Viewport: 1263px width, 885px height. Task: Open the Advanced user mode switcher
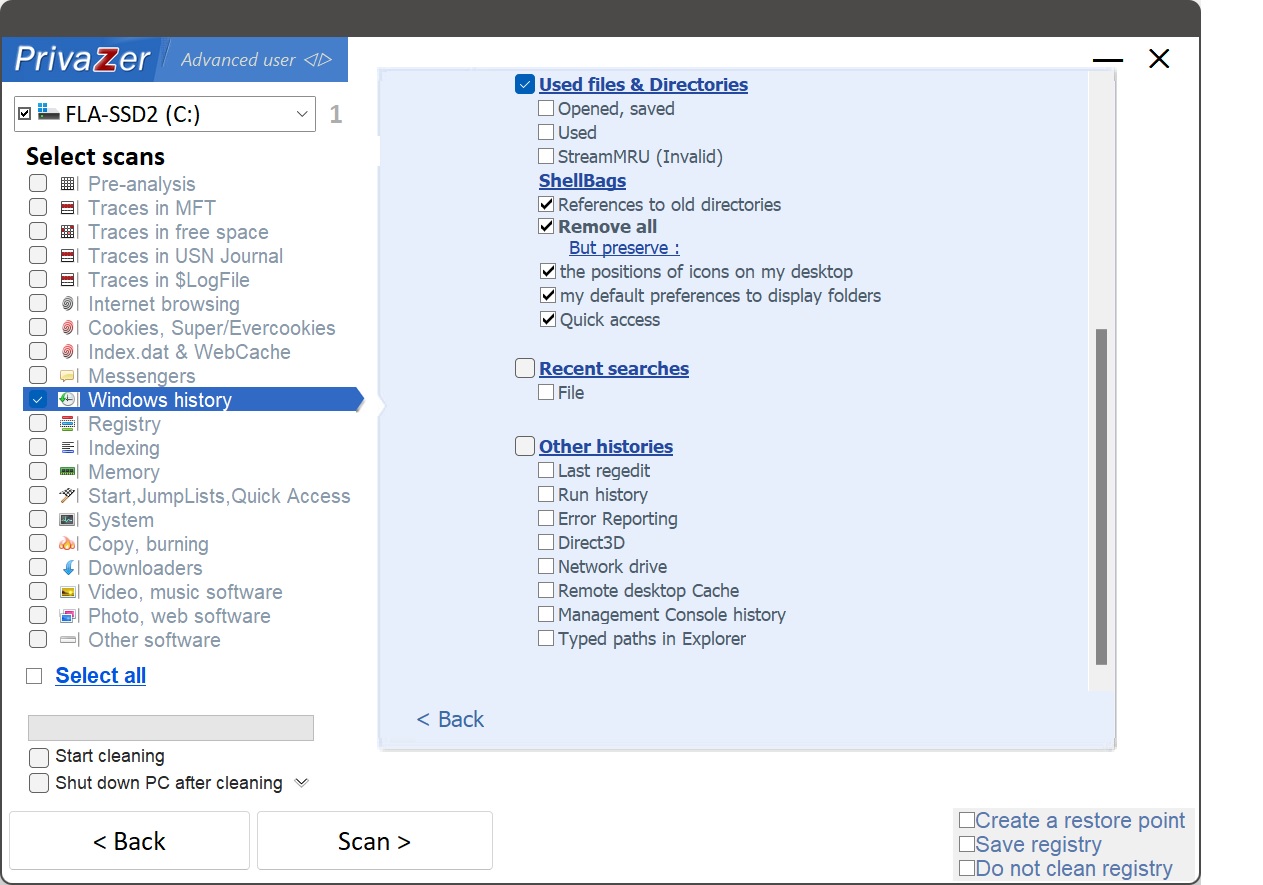coord(256,60)
